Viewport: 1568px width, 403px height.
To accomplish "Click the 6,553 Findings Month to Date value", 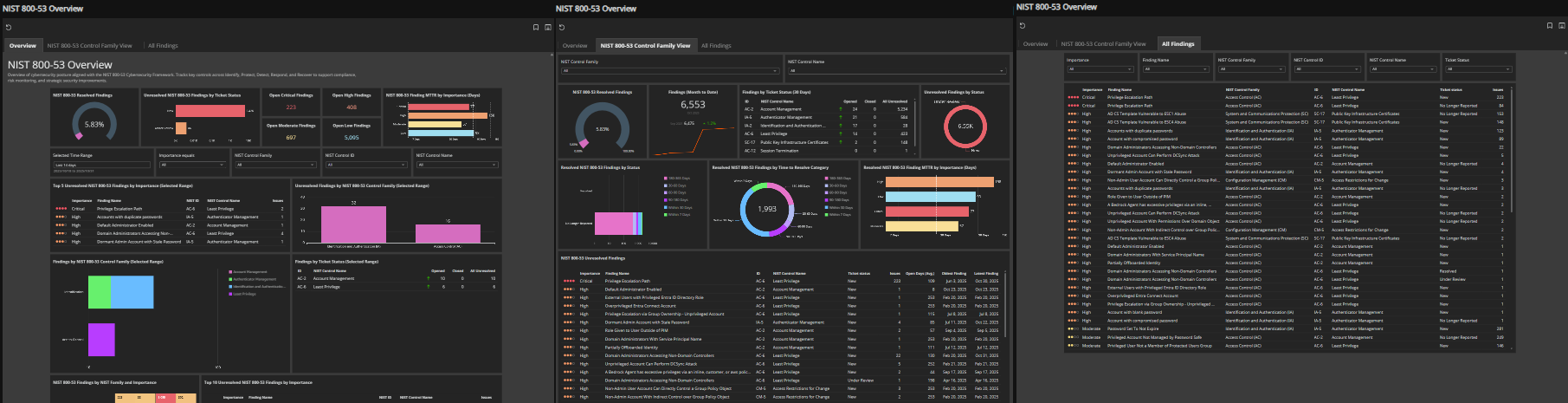I will pos(693,104).
